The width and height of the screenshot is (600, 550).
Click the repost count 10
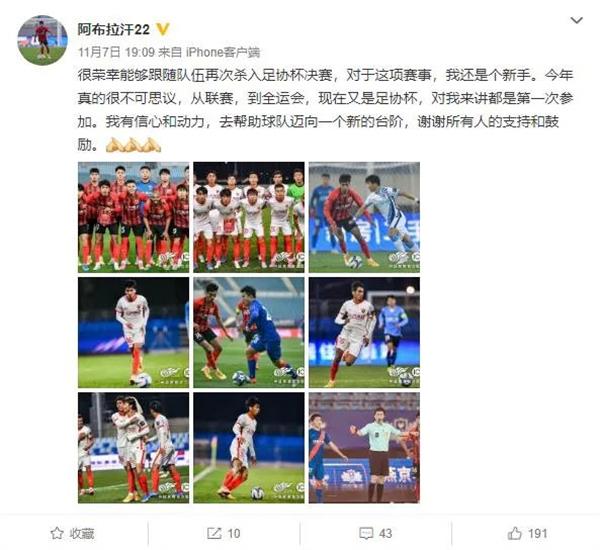point(234,533)
